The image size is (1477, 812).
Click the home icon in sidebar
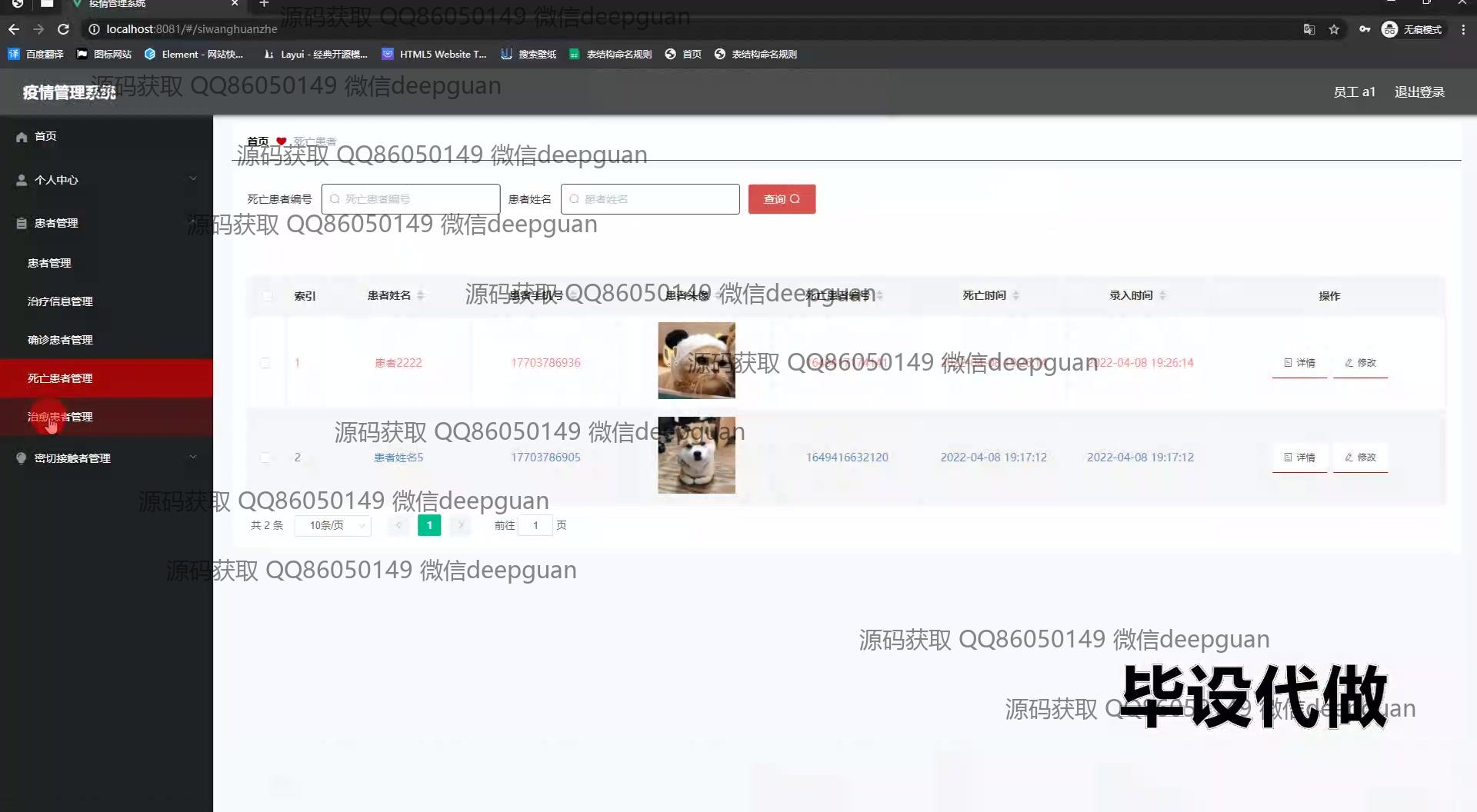[22, 137]
